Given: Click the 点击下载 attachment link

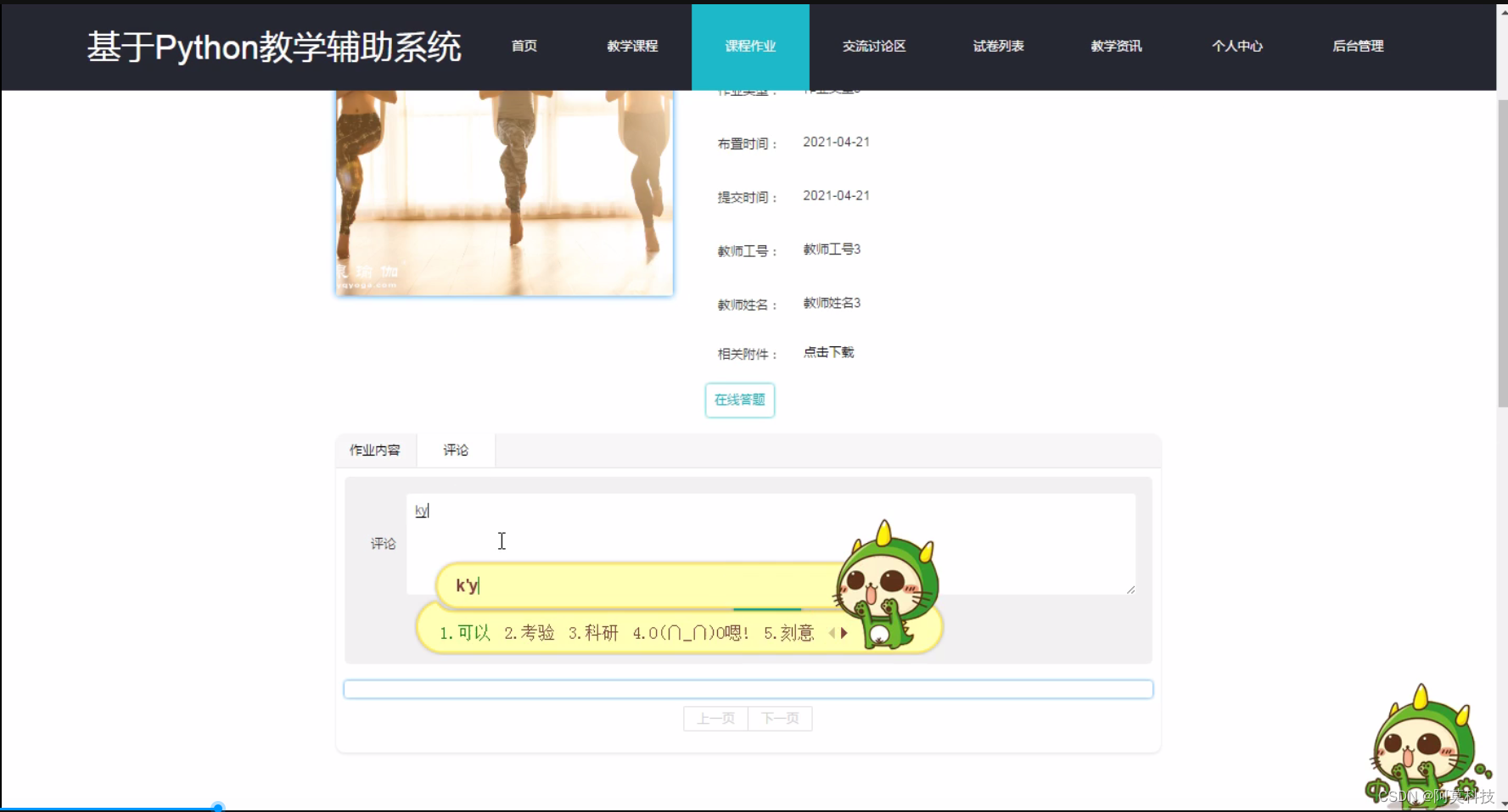Looking at the screenshot, I should point(827,352).
